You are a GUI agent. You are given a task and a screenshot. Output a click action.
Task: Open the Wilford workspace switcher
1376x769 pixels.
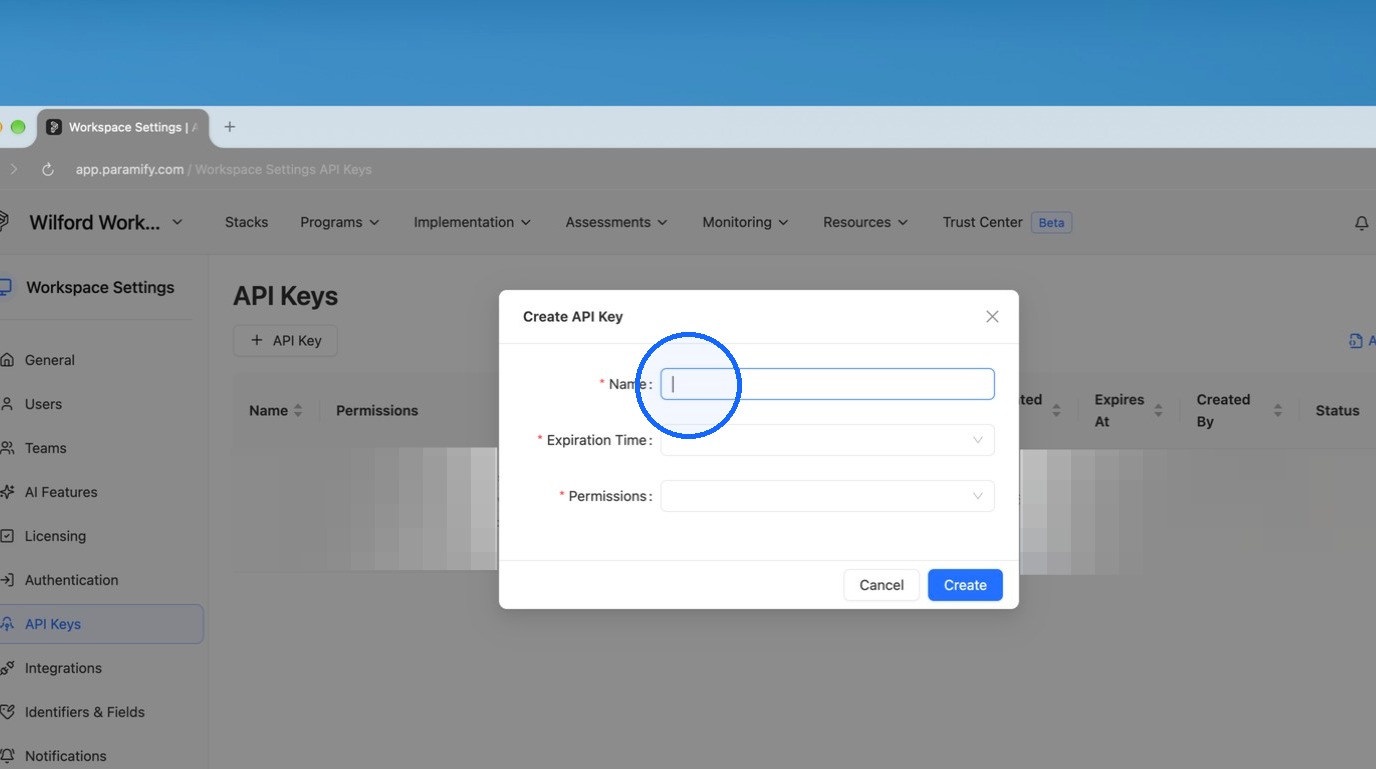(x=105, y=222)
